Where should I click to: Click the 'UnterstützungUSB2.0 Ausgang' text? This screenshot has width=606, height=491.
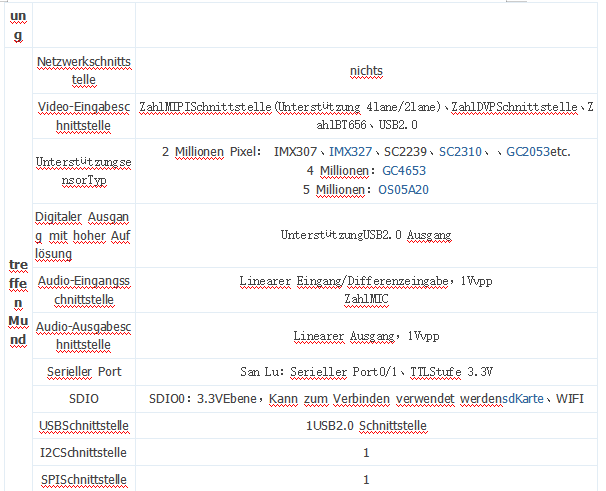pos(366,235)
